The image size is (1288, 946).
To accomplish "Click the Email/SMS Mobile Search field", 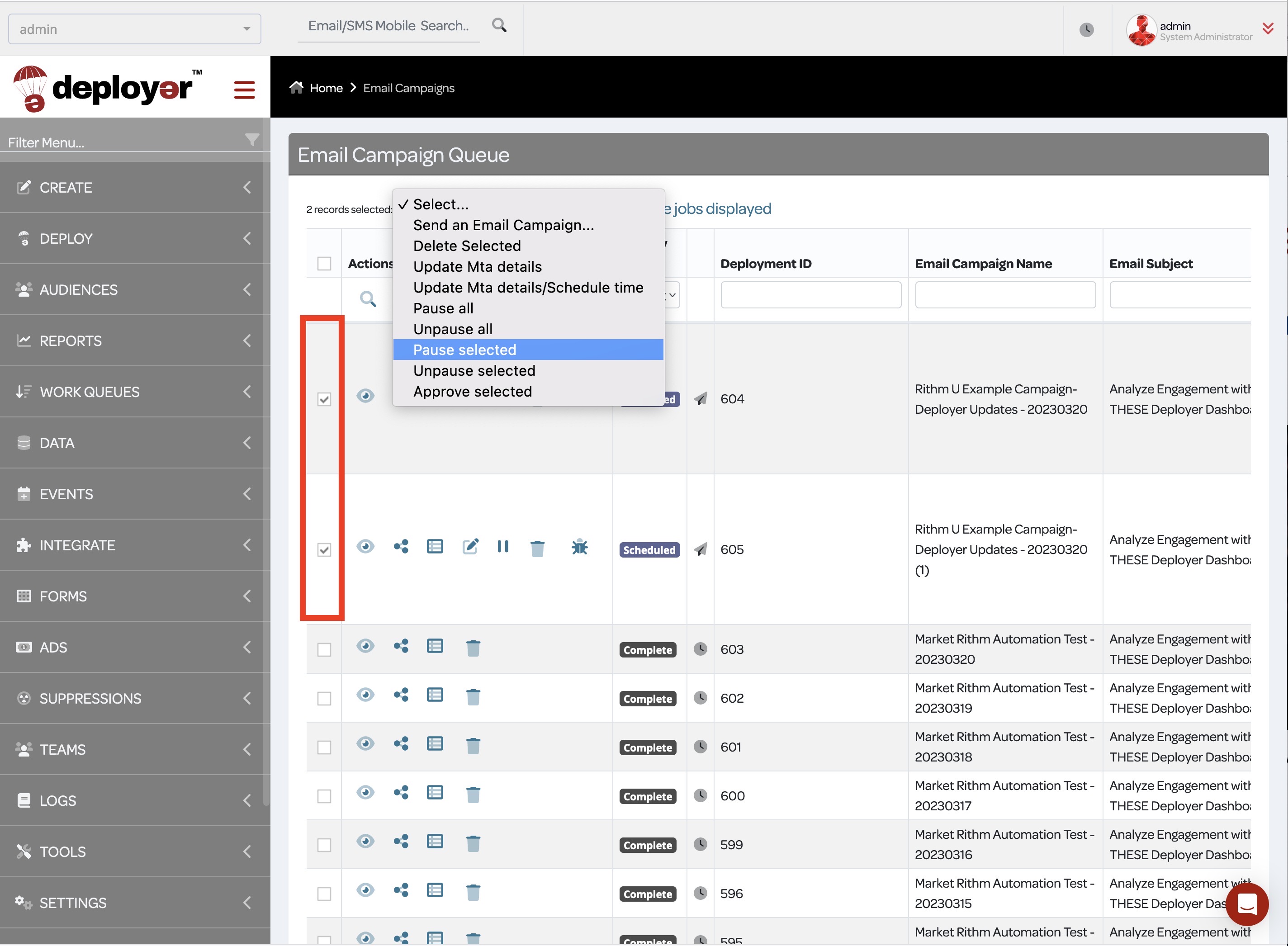I will pos(388,26).
